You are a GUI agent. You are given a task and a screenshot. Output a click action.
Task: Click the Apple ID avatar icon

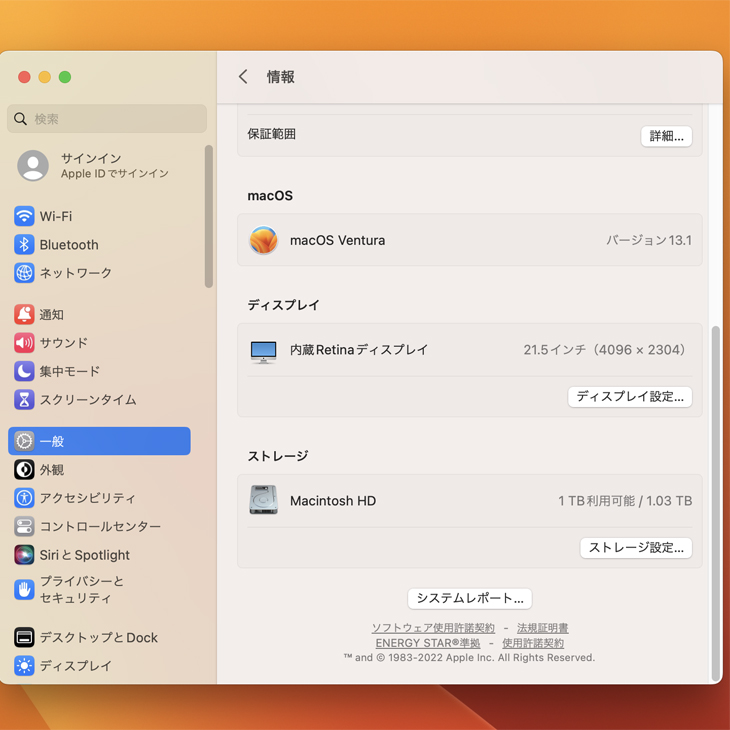pos(33,165)
